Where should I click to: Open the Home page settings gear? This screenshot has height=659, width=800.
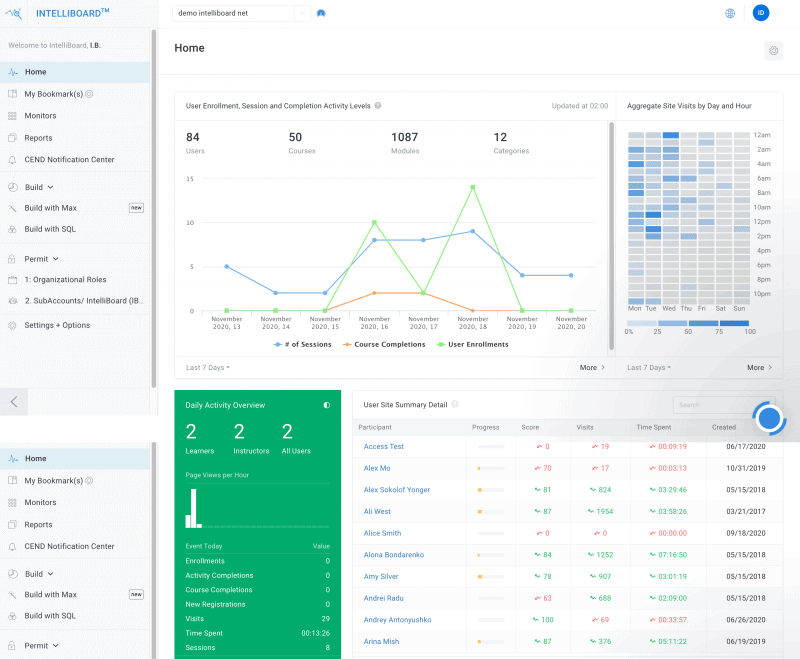[x=773, y=50]
